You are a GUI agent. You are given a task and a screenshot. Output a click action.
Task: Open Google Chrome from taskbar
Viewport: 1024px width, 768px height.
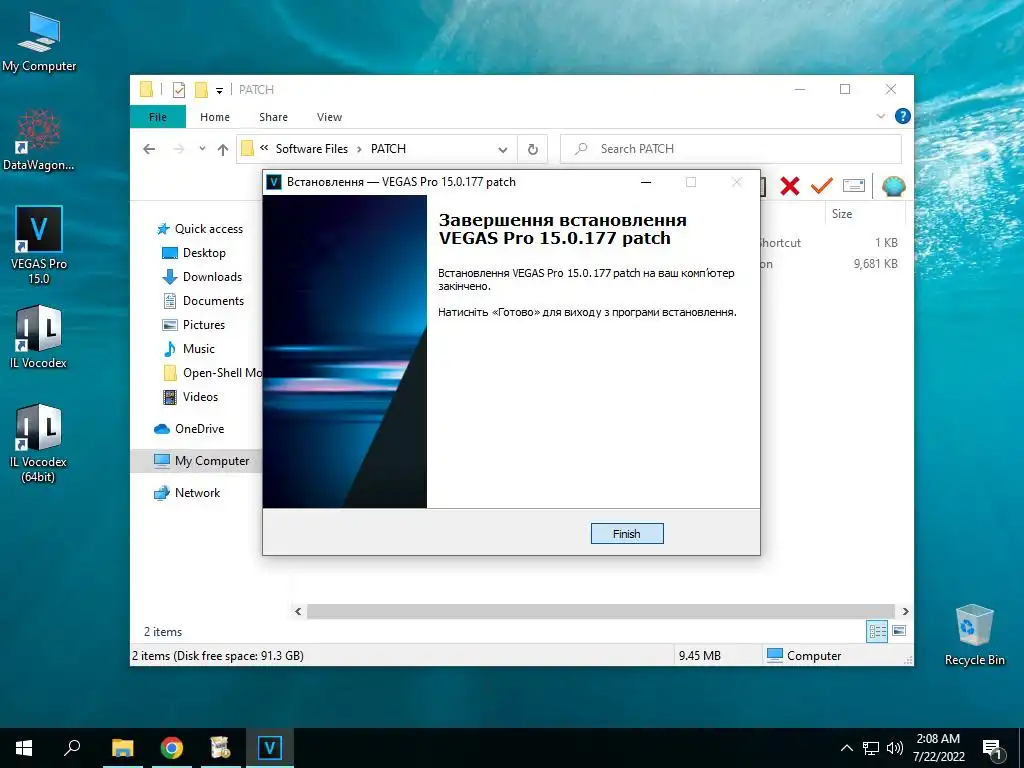(171, 748)
